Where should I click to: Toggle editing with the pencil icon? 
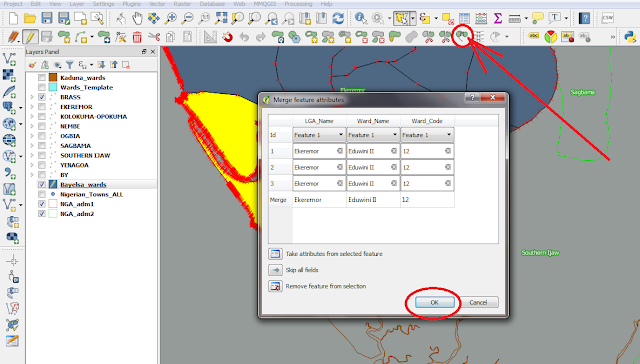30,37
